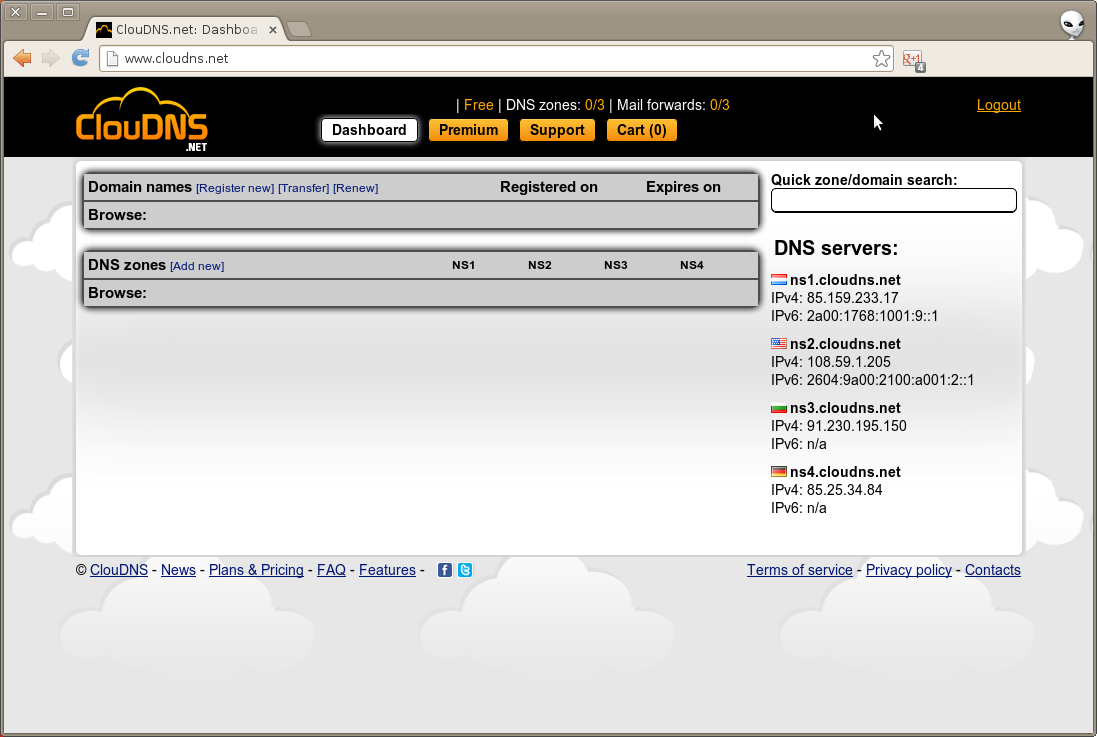The image size is (1097, 737).
Task: Click the IPv4 address 91.230.195.150
Action: coord(856,426)
